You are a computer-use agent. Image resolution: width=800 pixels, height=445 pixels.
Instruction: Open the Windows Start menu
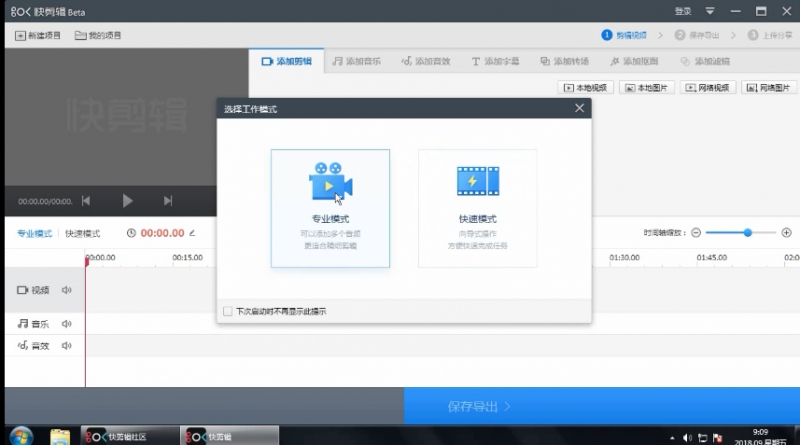[21, 436]
